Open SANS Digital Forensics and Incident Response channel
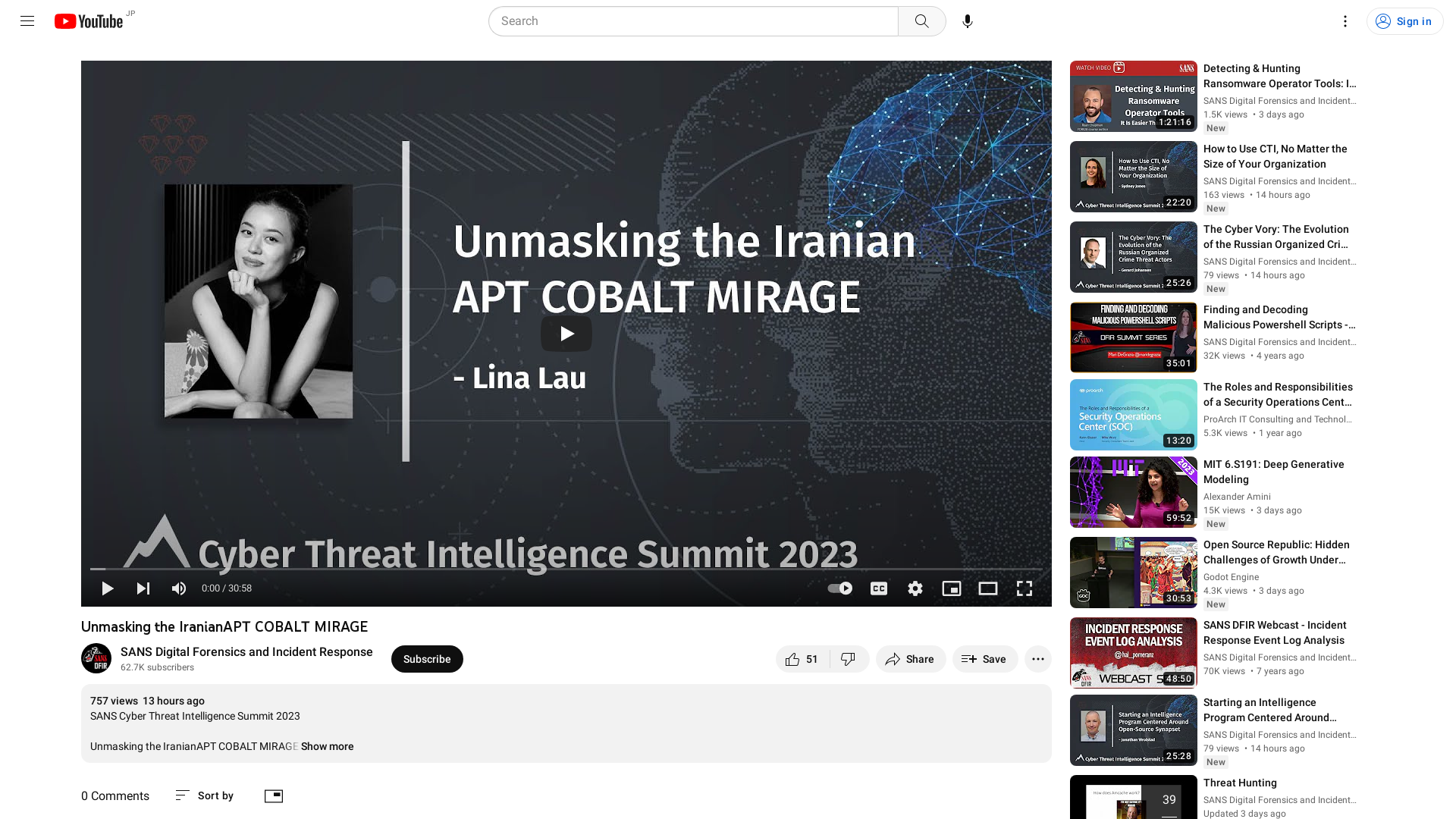 tap(246, 652)
